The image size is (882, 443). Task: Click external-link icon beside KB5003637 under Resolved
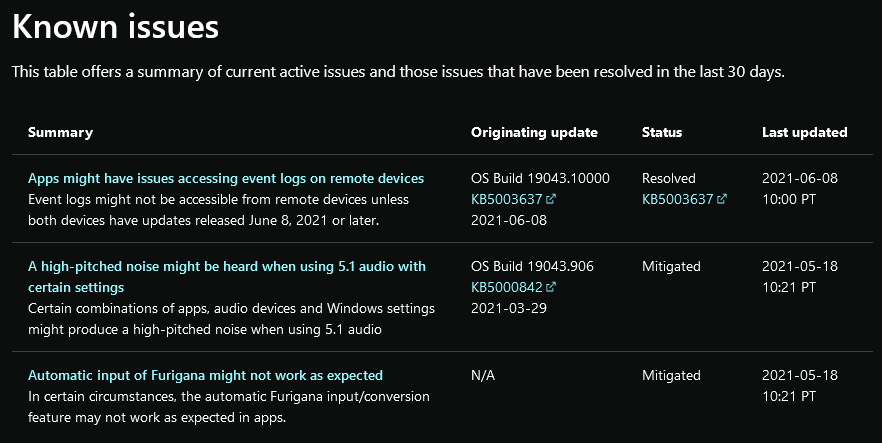pyautogui.click(x=722, y=198)
